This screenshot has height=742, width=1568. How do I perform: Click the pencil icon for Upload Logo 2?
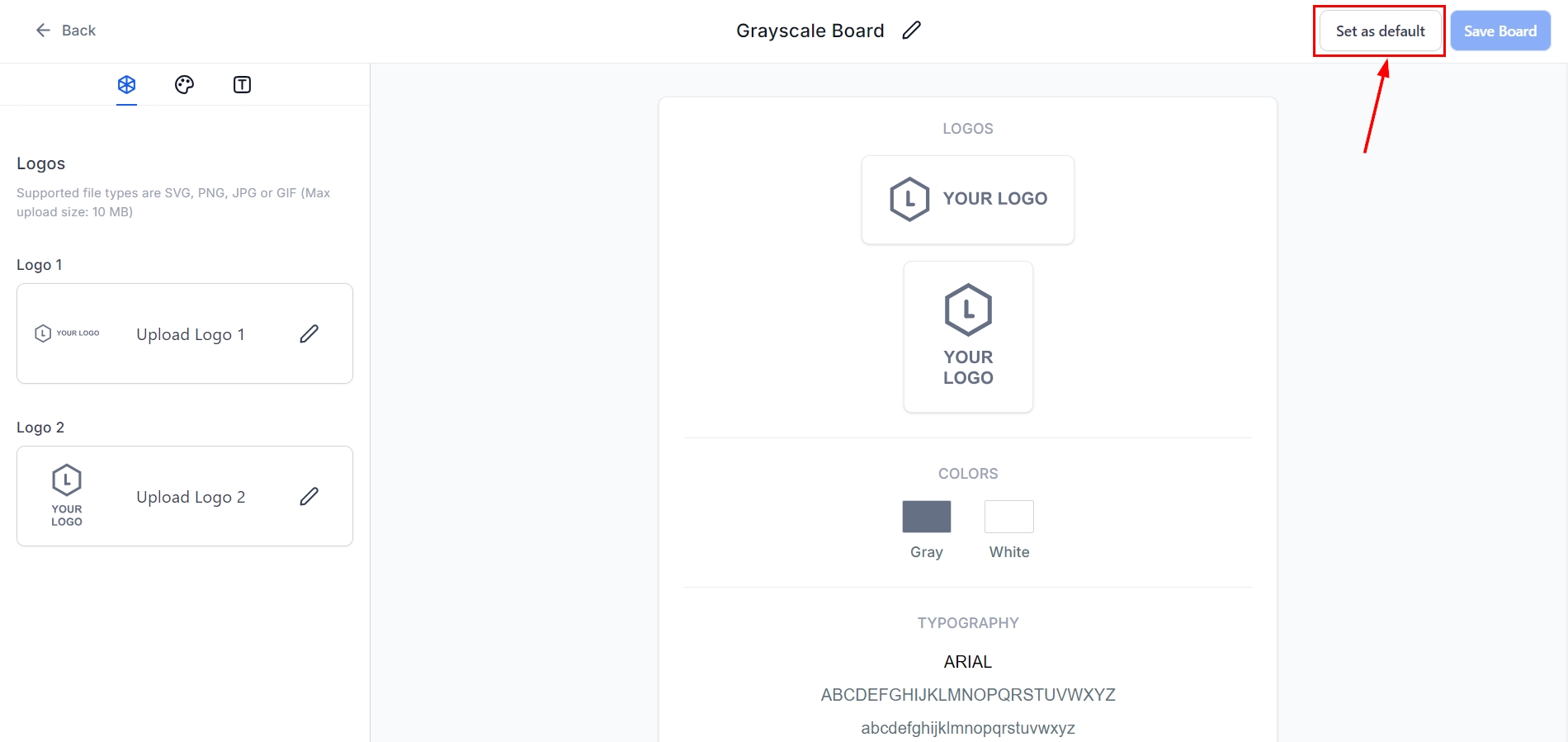click(x=309, y=496)
